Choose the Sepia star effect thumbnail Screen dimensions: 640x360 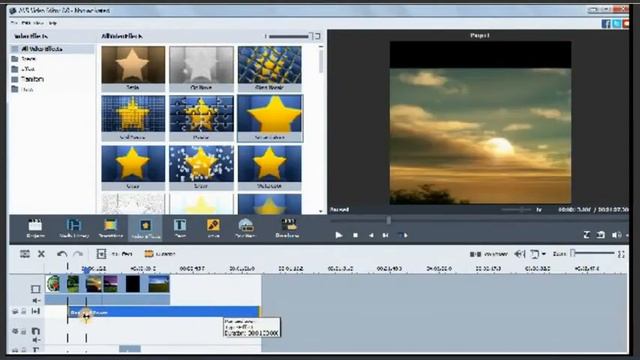pyautogui.click(x=133, y=69)
